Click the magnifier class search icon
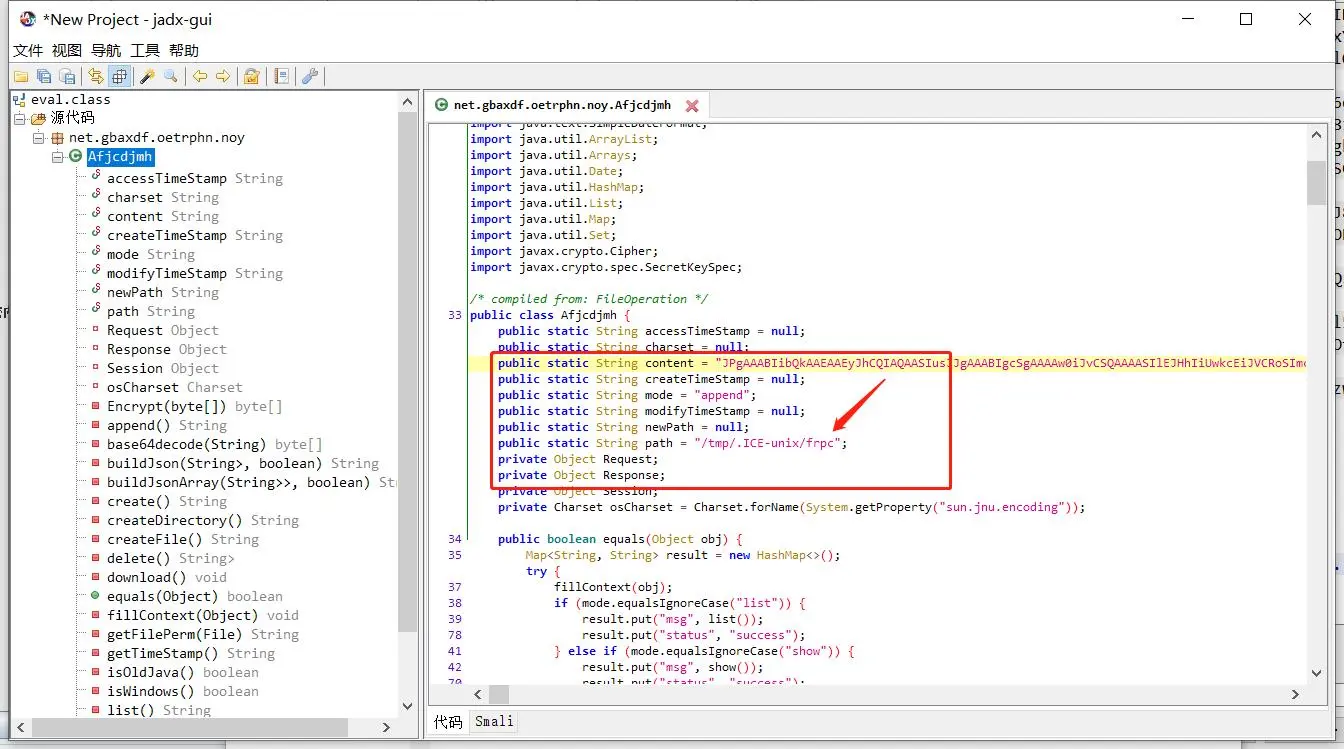The height and width of the screenshot is (749, 1344). (171, 76)
